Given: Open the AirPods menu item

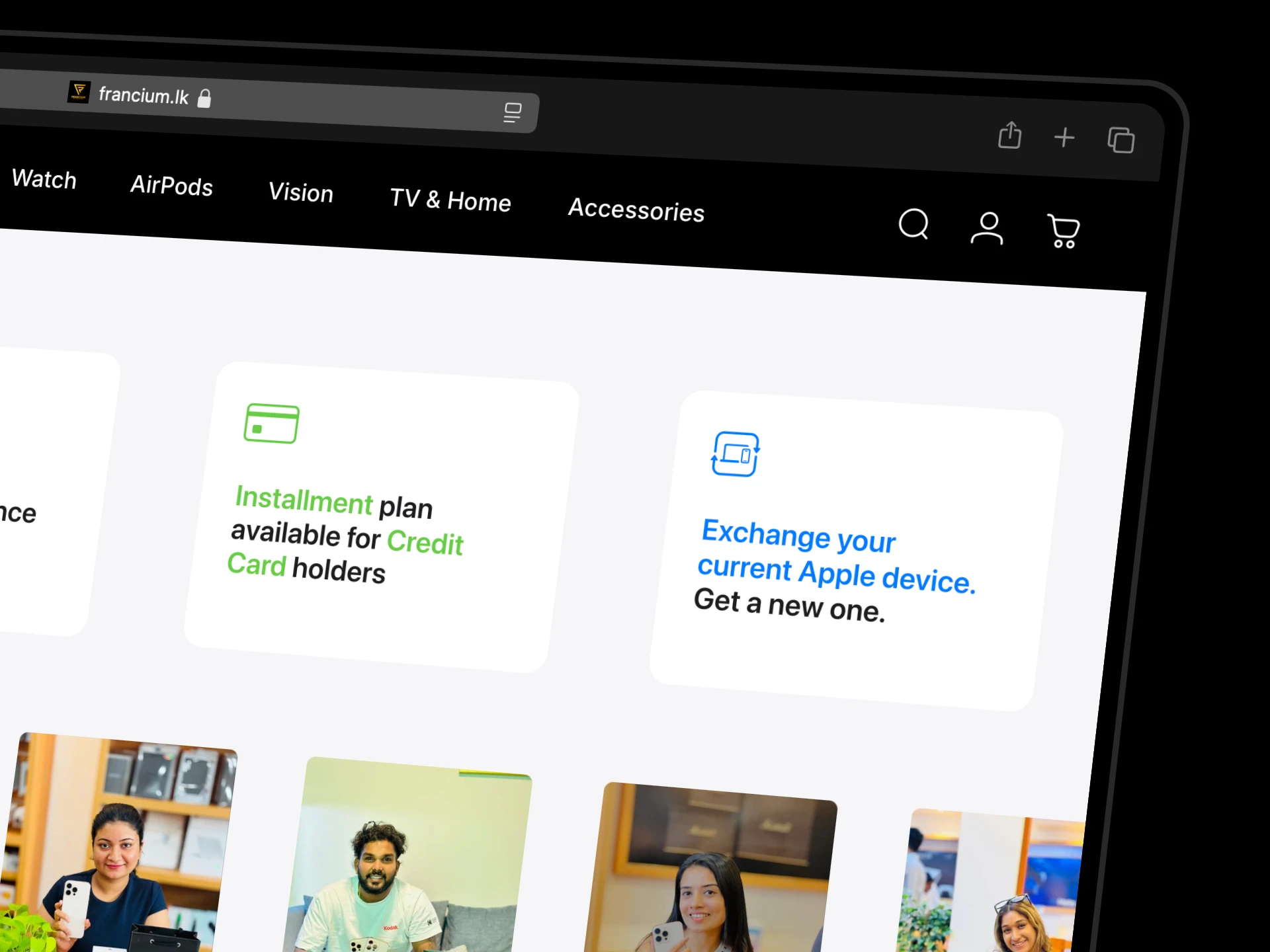Looking at the screenshot, I should 171,186.
